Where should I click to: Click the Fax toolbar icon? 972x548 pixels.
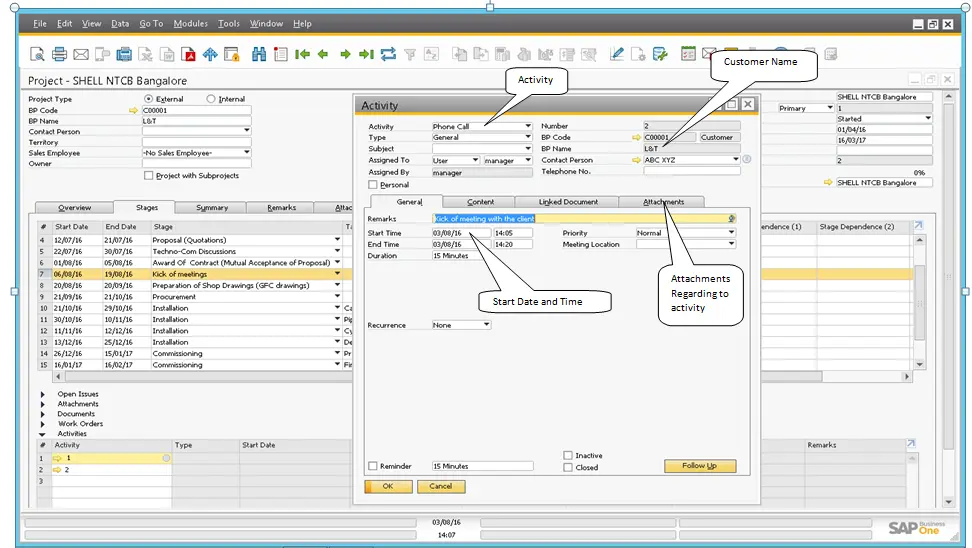coord(124,55)
